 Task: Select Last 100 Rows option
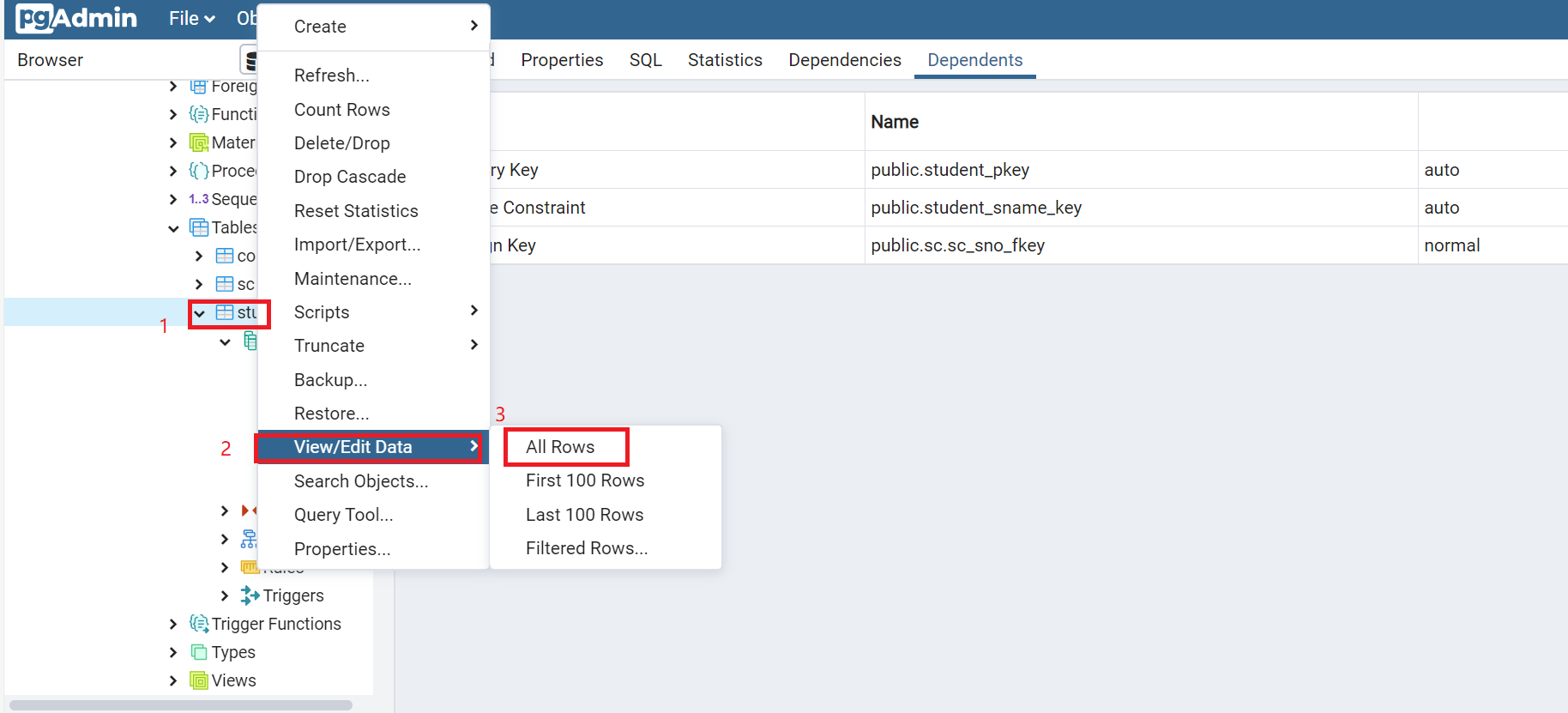pos(606,515)
